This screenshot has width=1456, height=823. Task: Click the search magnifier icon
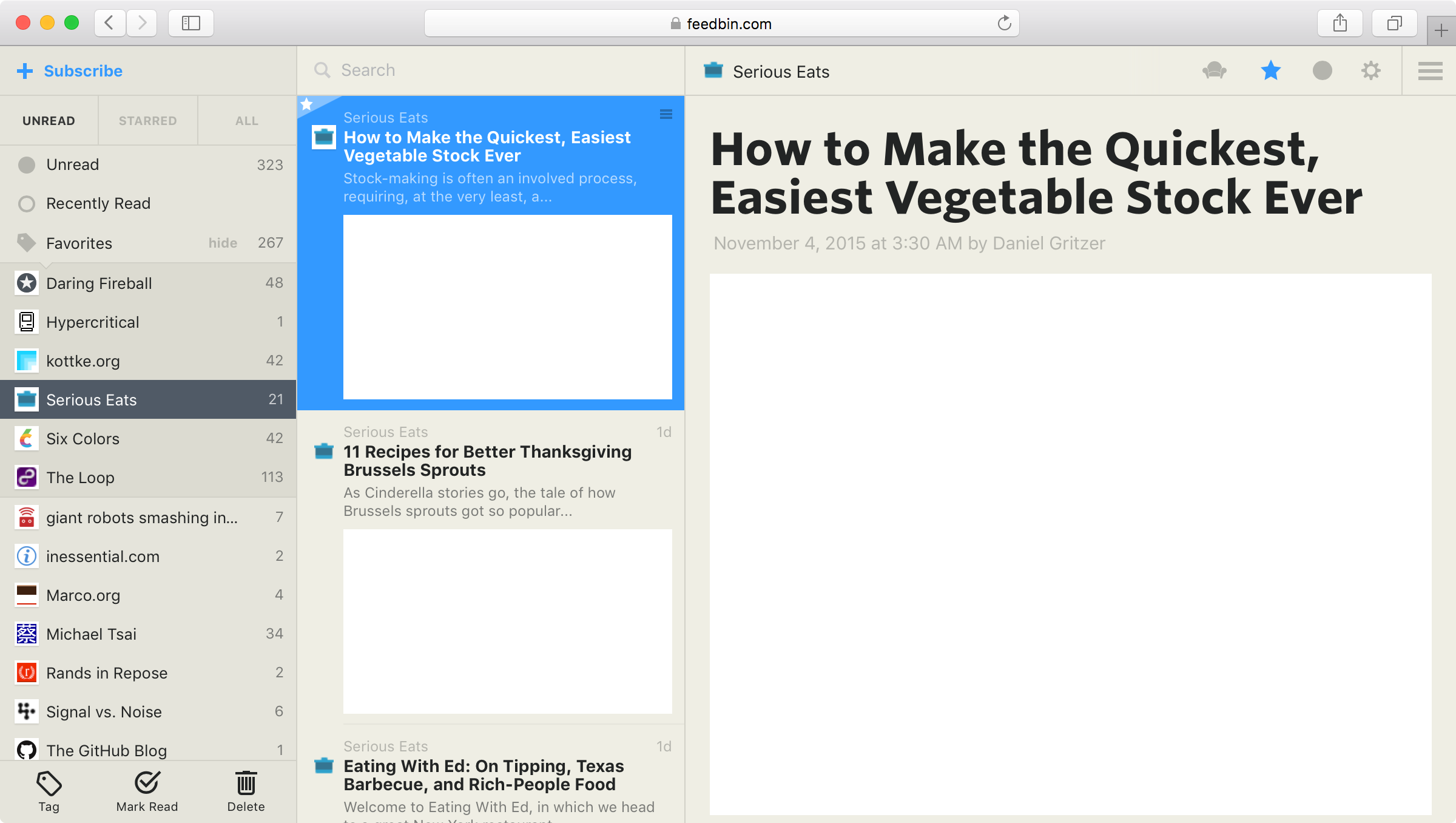(x=322, y=70)
